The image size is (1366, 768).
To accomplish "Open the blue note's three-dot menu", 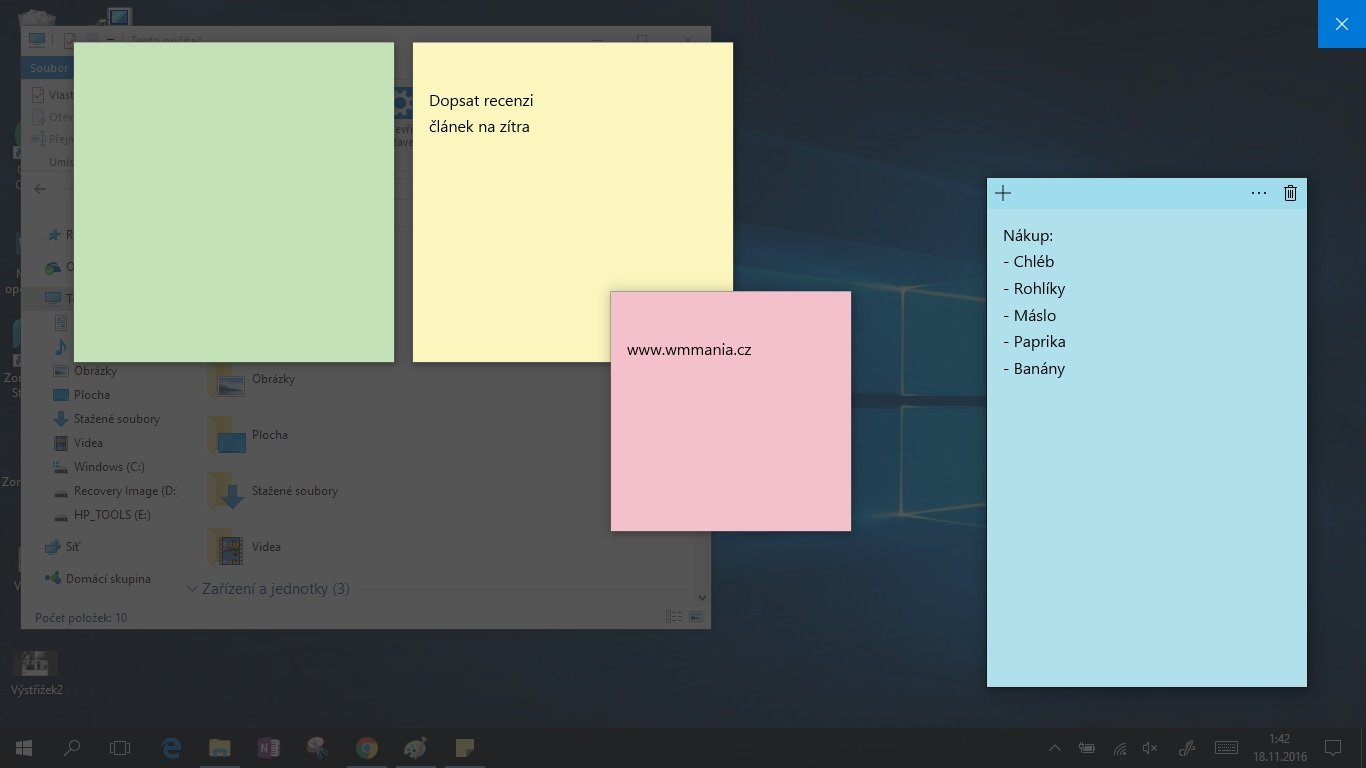I will click(x=1259, y=193).
